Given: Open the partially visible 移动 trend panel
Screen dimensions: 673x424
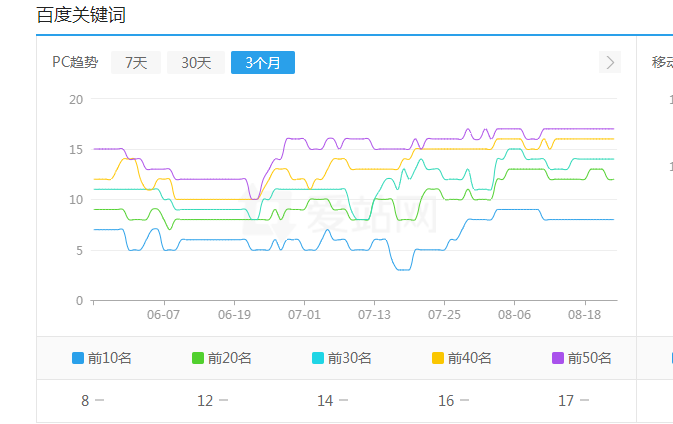Looking at the screenshot, I should pyautogui.click(x=662, y=63).
